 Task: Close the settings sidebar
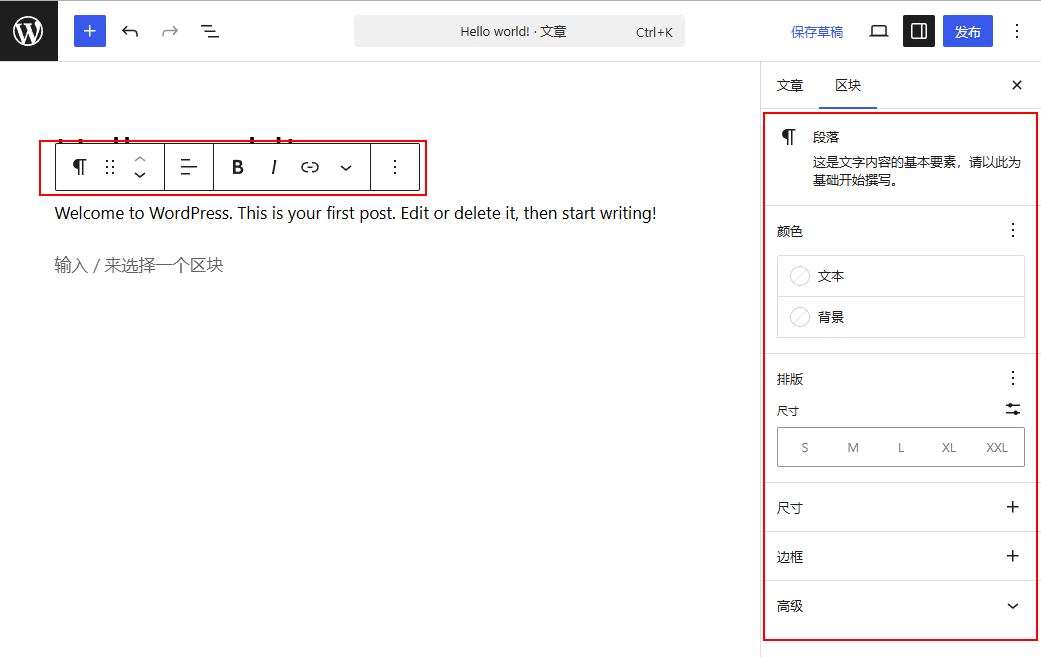coord(1016,85)
